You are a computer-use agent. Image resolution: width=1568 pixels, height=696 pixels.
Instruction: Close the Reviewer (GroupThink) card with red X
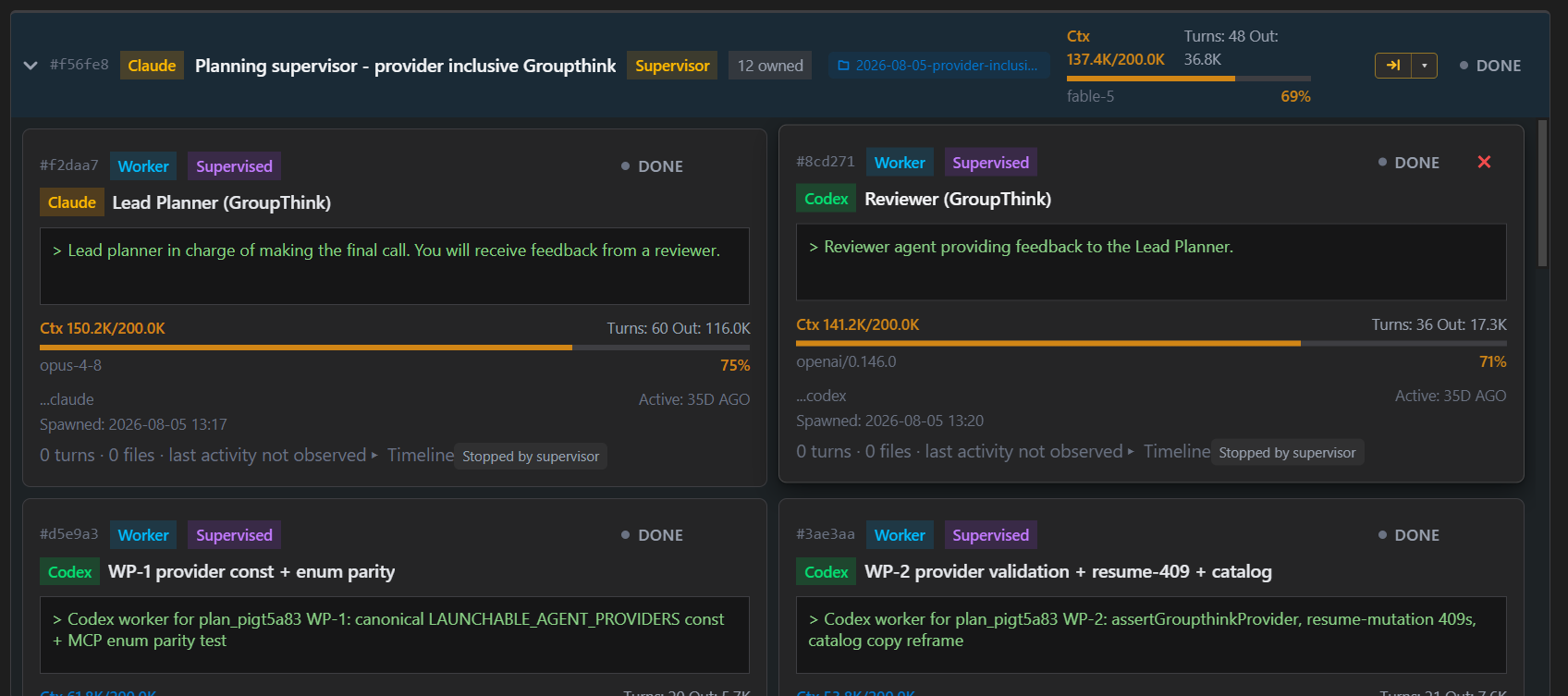tap(1484, 162)
